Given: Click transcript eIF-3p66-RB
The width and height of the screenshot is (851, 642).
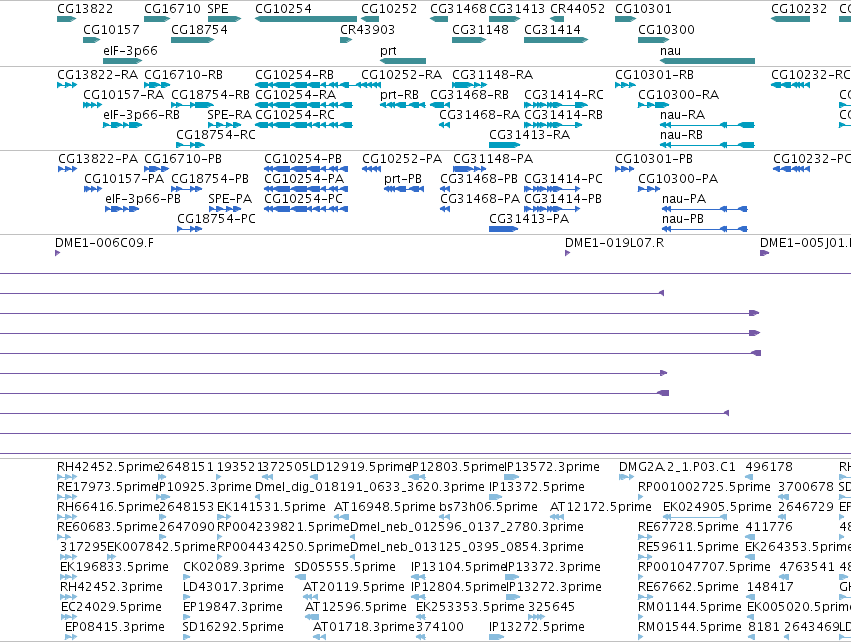Looking at the screenshot, I should coord(123,125).
